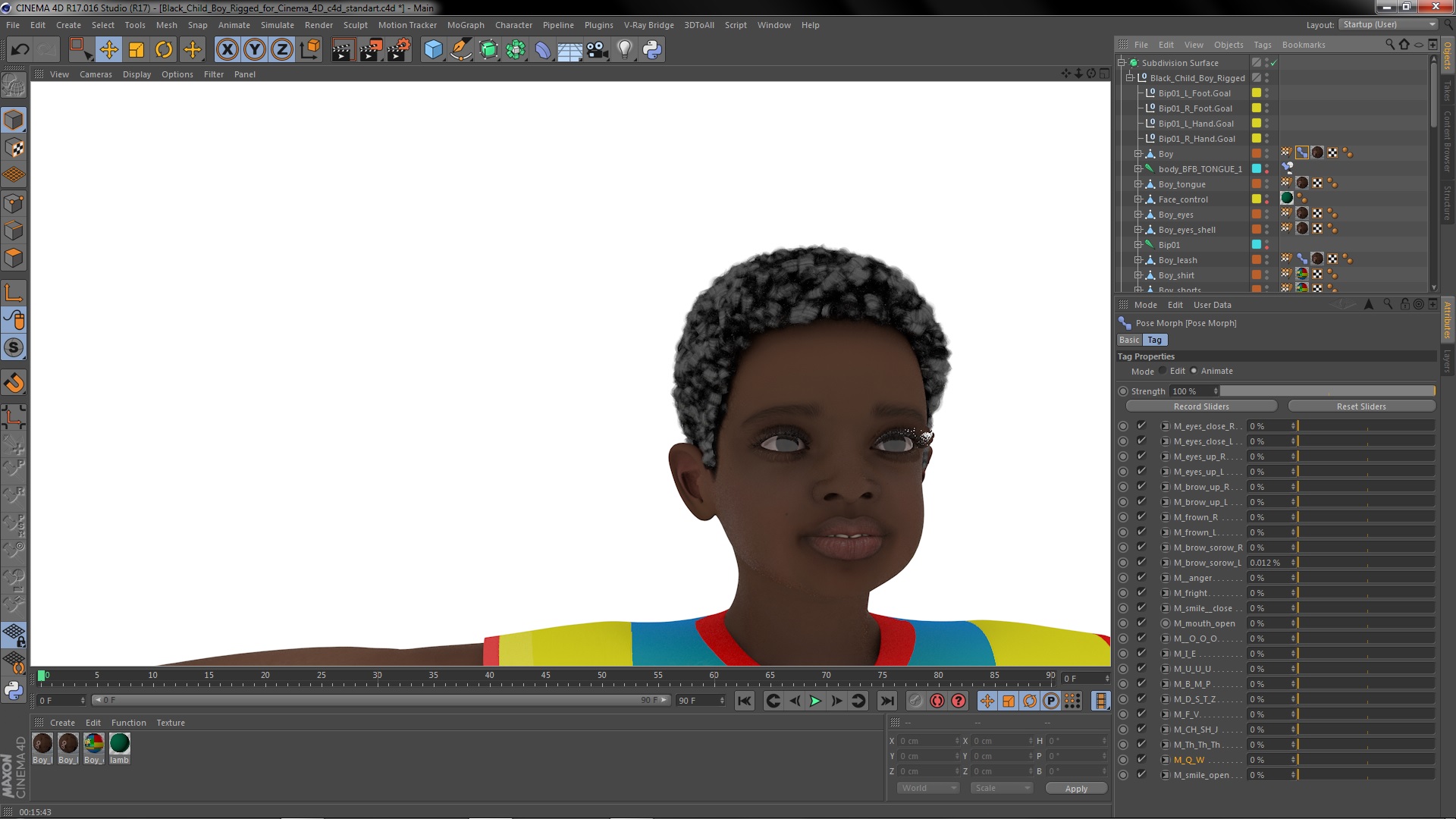Expand Face_control object in tree

click(1138, 199)
